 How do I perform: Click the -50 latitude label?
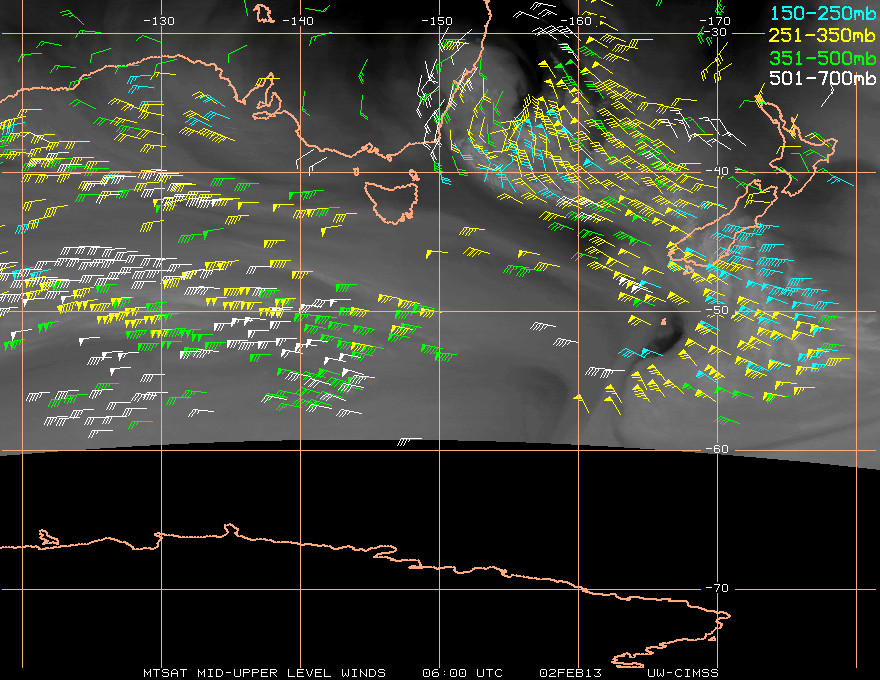[x=717, y=310]
